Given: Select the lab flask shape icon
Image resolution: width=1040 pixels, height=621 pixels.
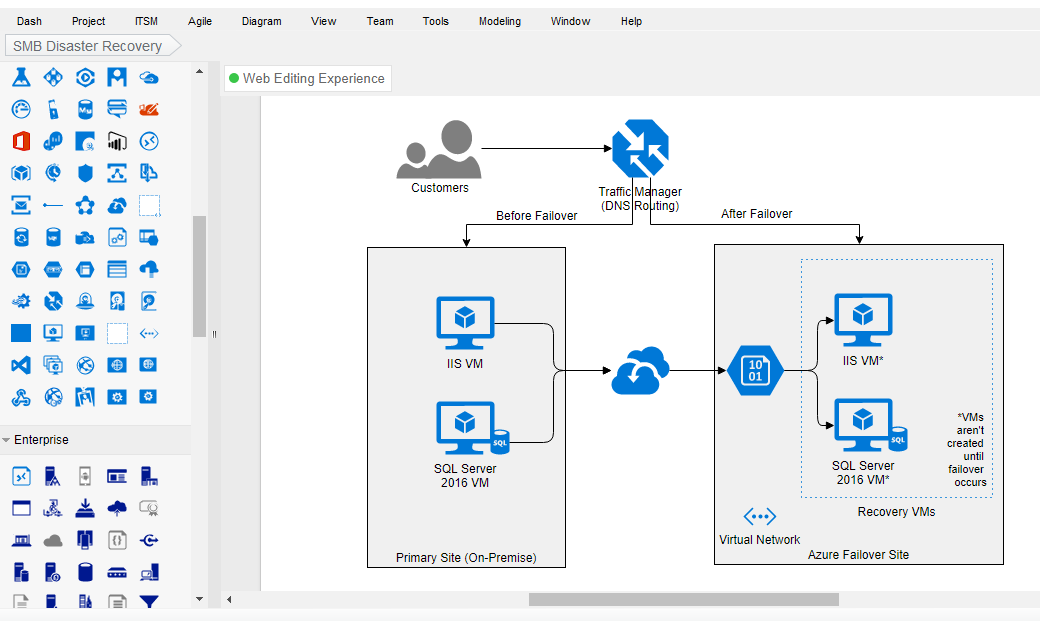Looking at the screenshot, I should [21, 77].
